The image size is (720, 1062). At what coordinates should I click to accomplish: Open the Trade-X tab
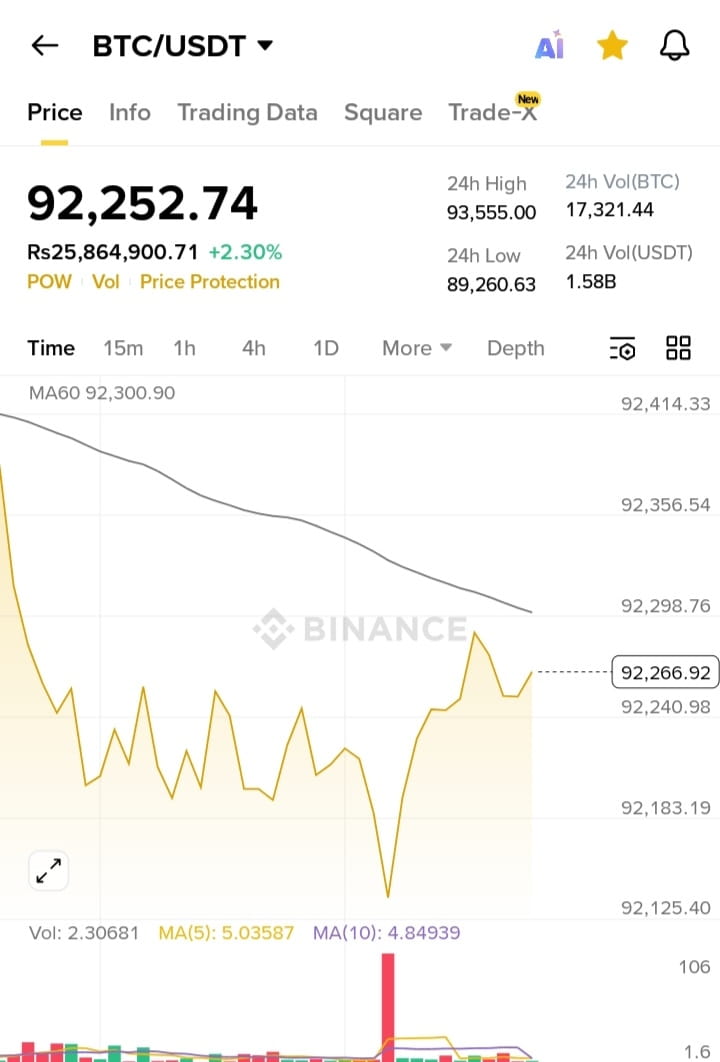click(492, 112)
